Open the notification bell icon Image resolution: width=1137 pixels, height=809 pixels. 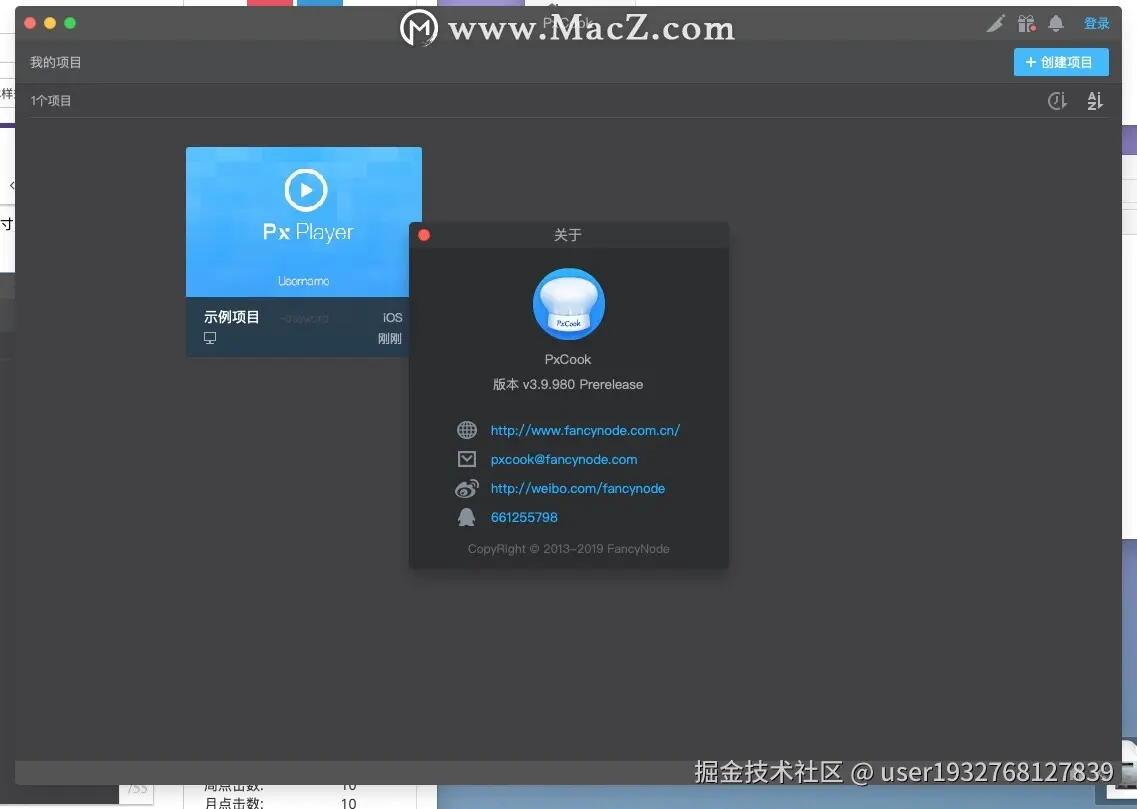1056,23
